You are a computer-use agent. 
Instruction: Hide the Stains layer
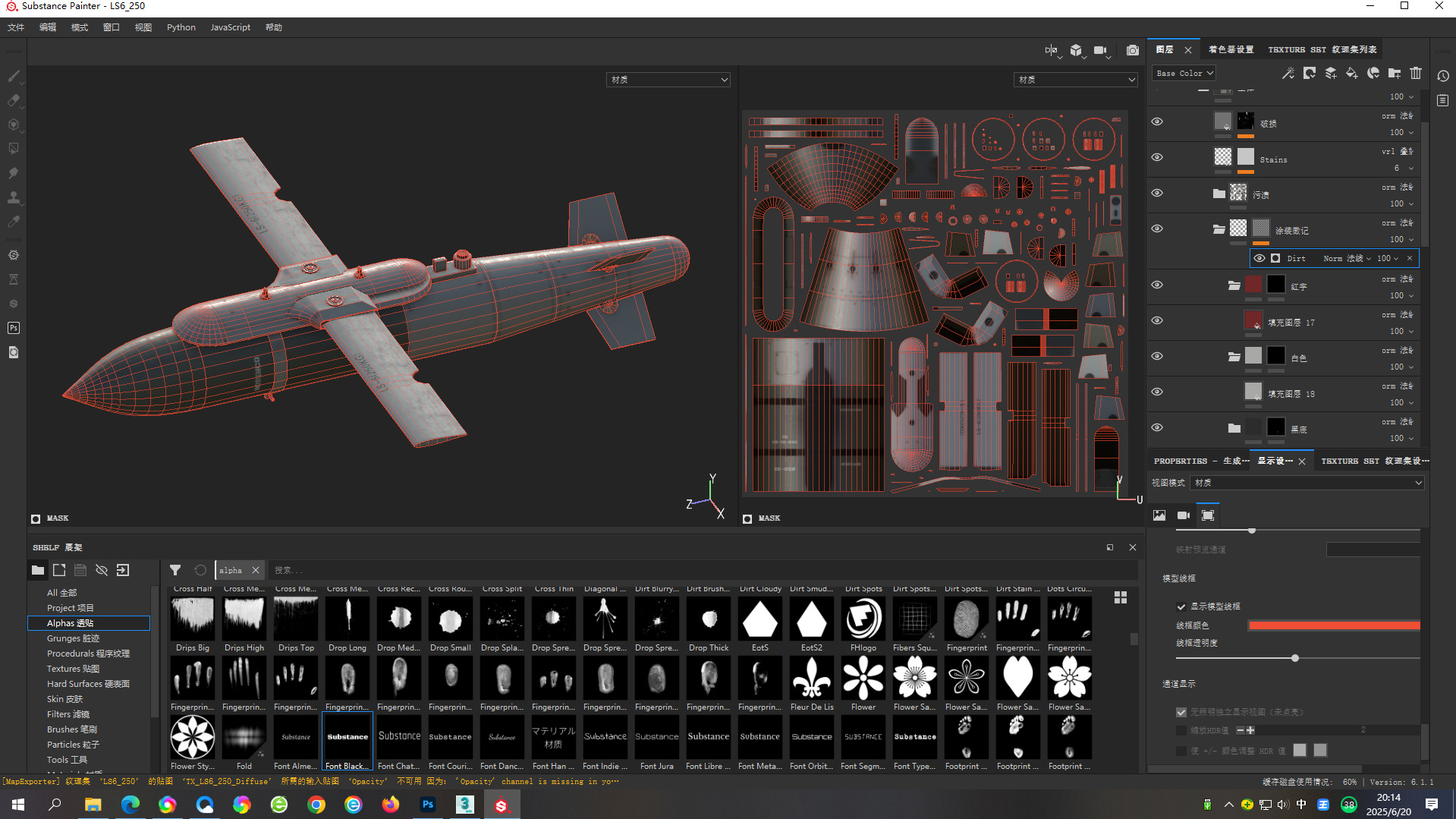[x=1157, y=157]
